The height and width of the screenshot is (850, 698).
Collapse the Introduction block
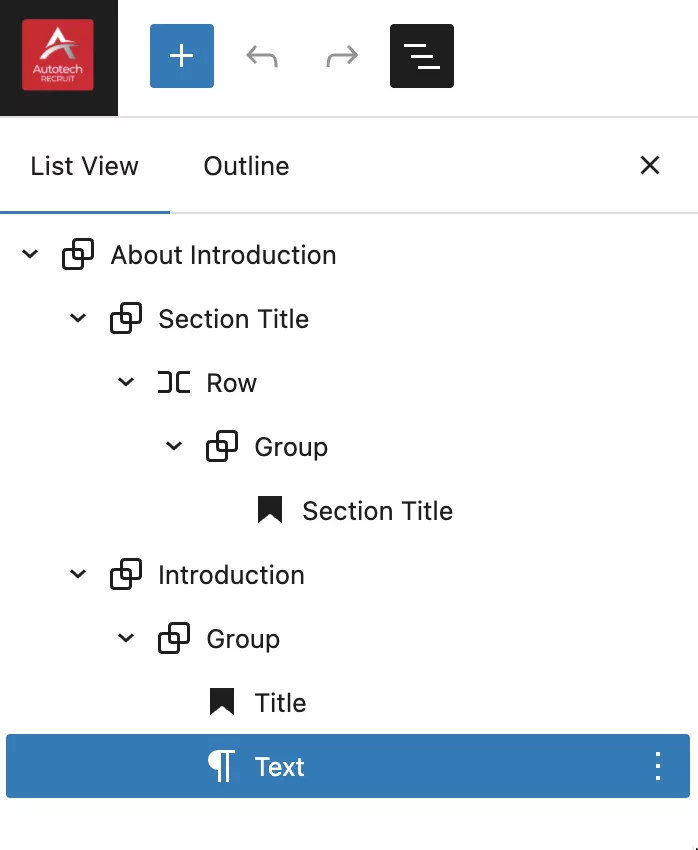(78, 575)
